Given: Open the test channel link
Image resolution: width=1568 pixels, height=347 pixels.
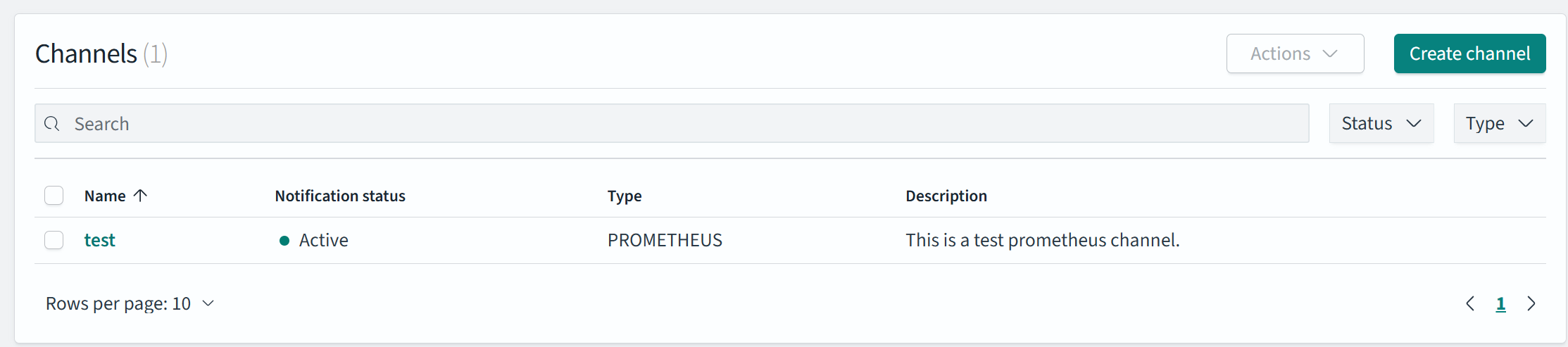Looking at the screenshot, I should [99, 240].
